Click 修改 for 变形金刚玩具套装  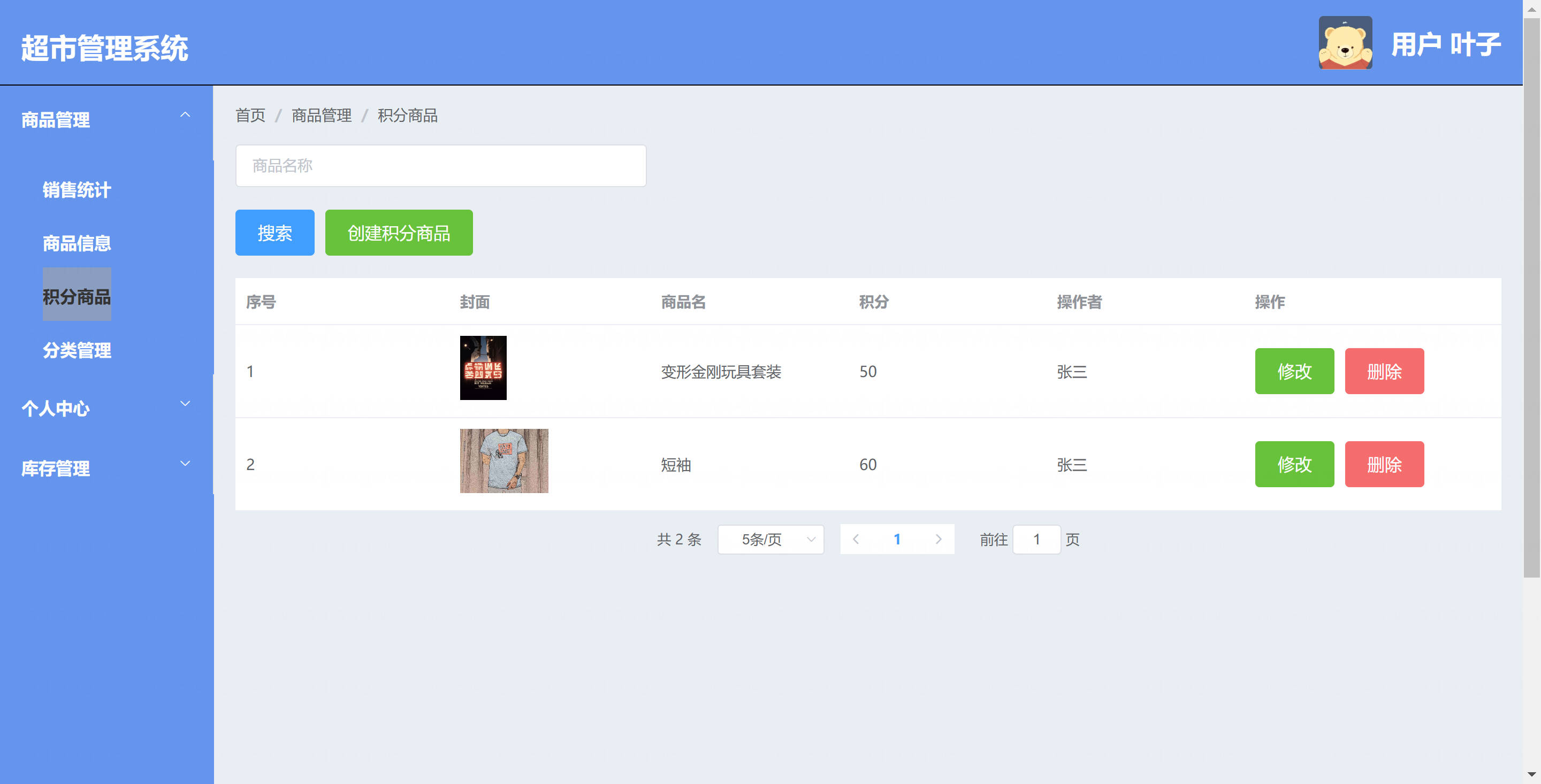click(x=1294, y=371)
